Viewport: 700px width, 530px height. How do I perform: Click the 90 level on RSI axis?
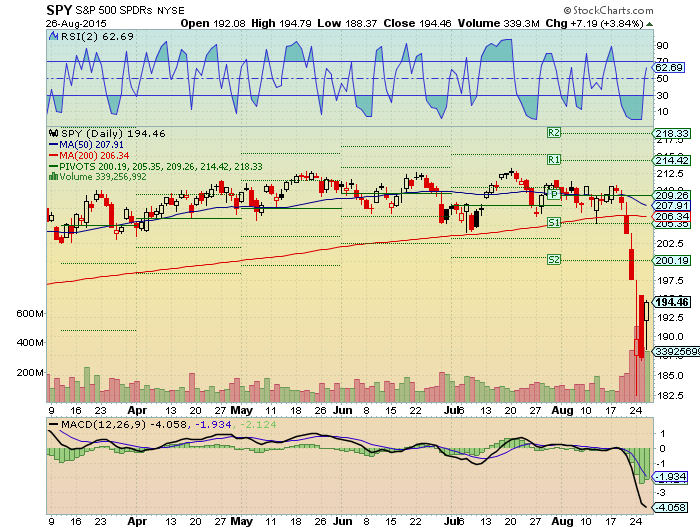point(663,46)
